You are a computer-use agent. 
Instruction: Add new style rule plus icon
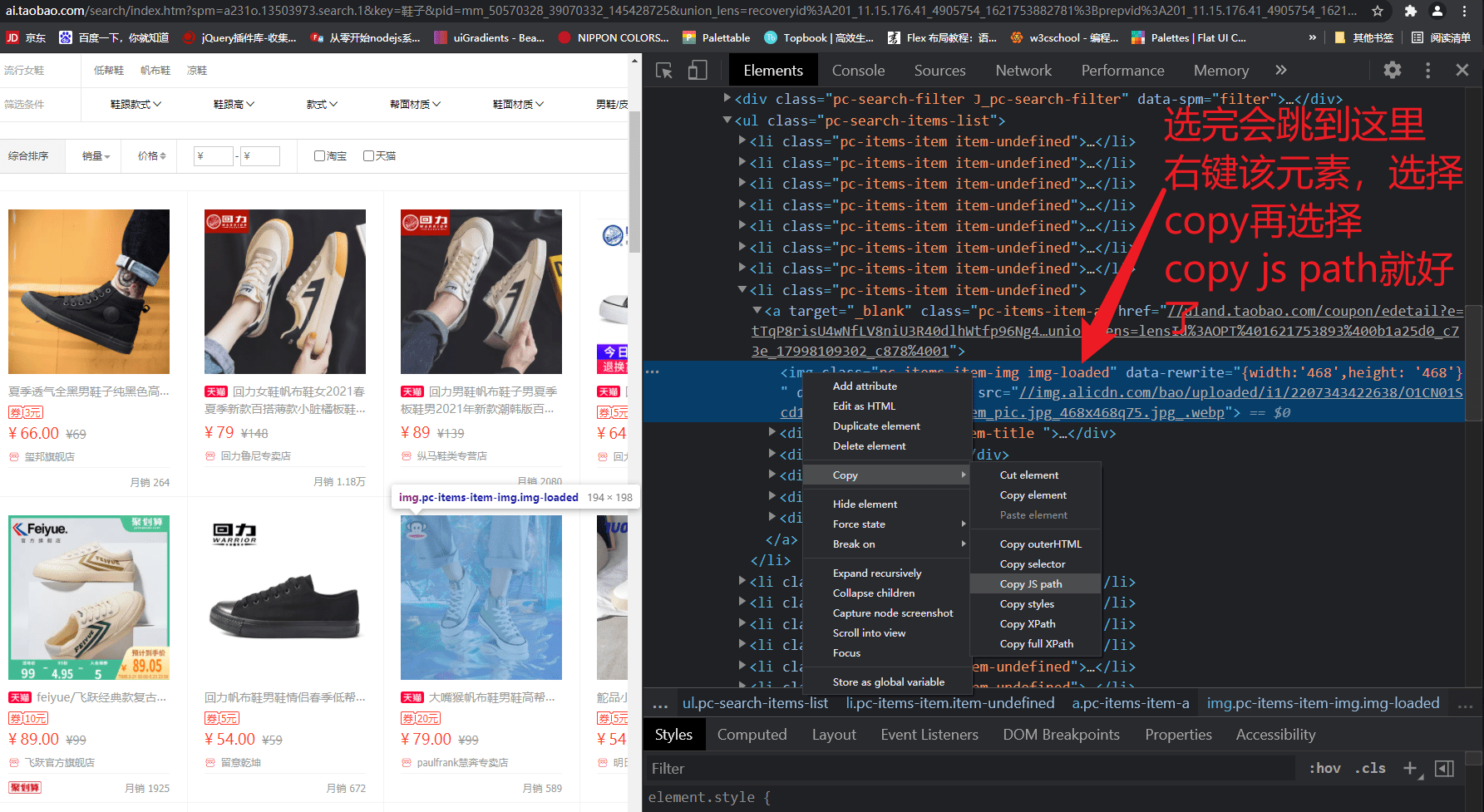click(1411, 768)
